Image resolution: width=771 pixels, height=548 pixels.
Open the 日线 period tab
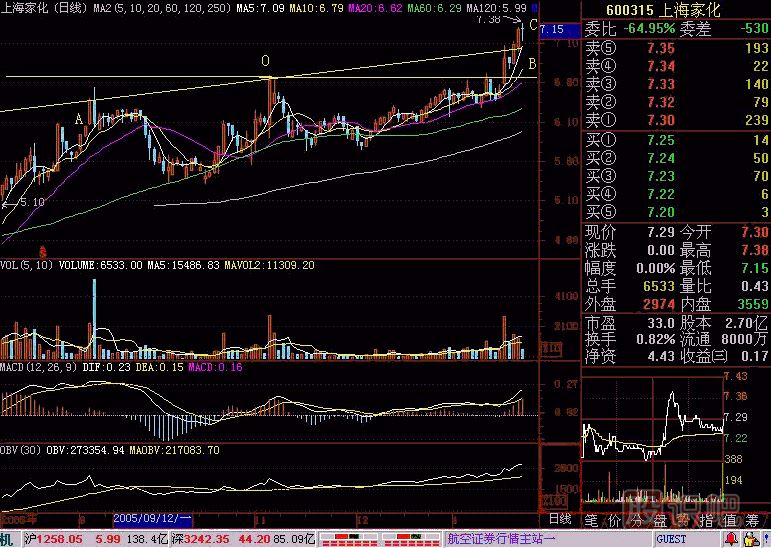(x=559, y=520)
